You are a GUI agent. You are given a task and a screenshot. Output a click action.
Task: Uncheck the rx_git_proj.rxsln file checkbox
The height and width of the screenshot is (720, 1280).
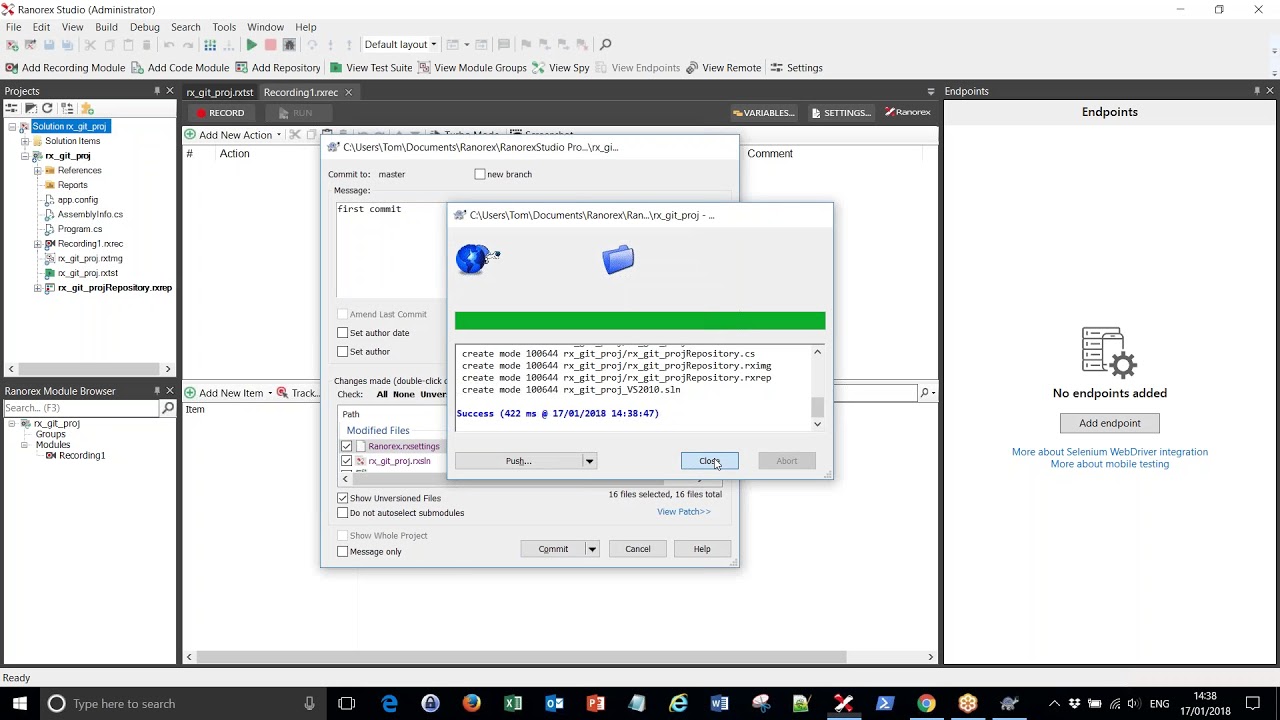click(347, 461)
